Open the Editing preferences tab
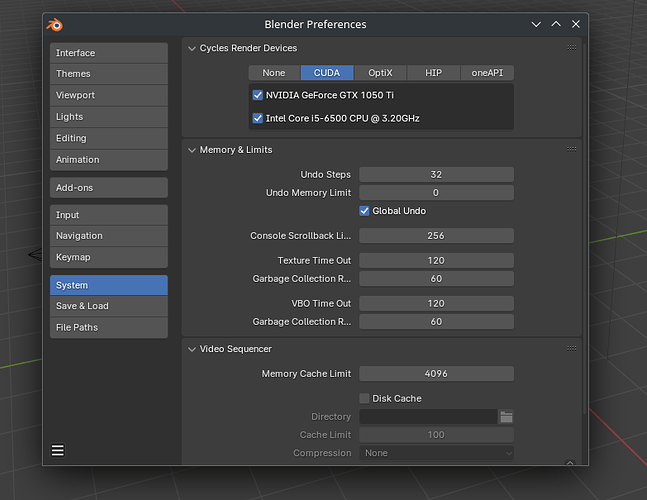 pos(109,138)
